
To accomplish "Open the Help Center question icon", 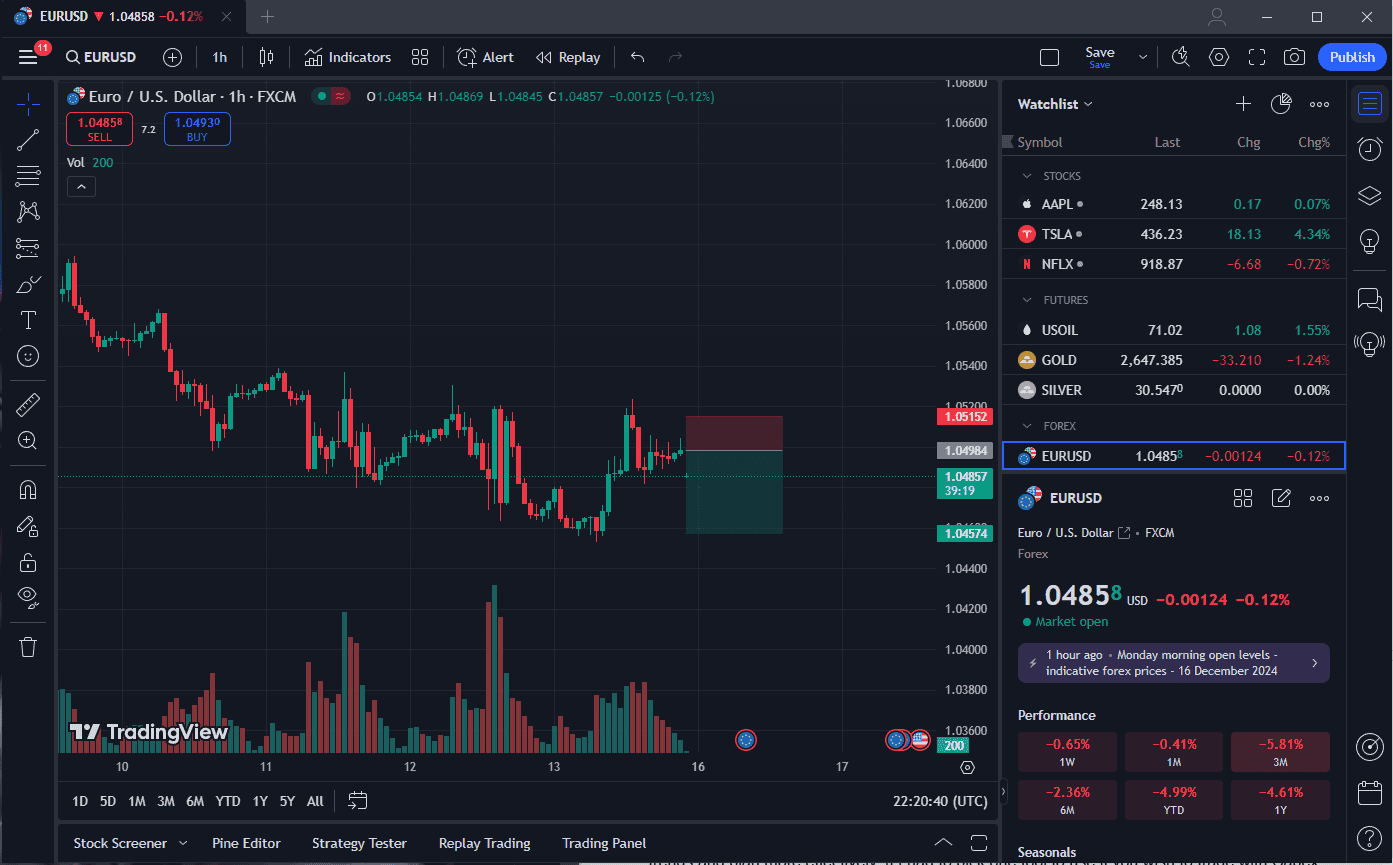I will coord(1370,837).
